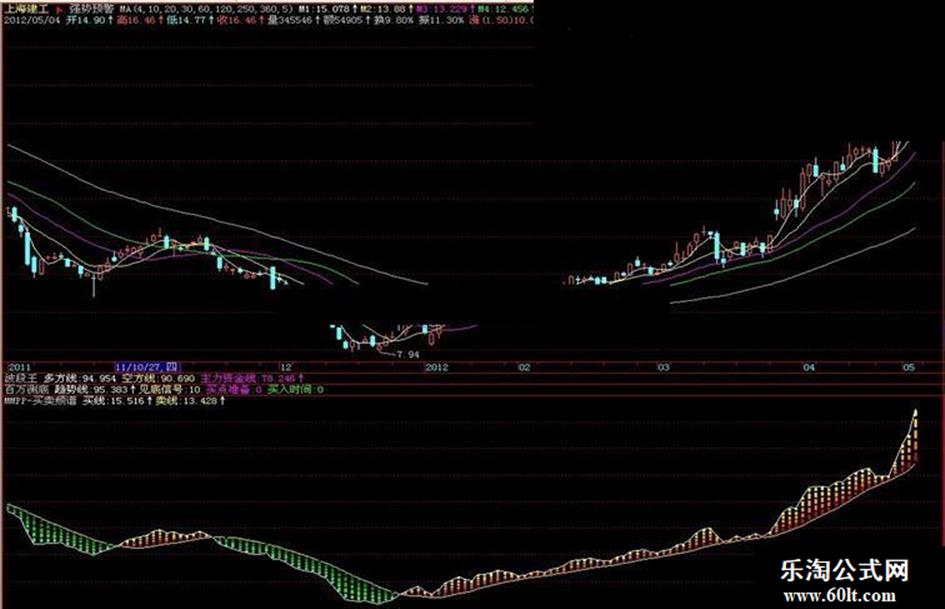The image size is (945, 609).
Task: Click the close price 收16.46
Action: (236, 21)
